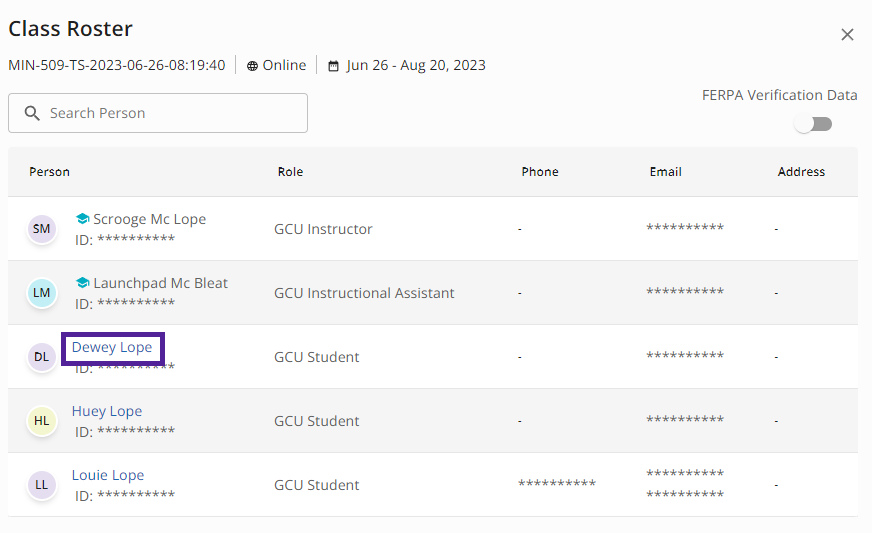Click the globe icon next to Online
Screen dimensions: 872x533
pos(252,66)
